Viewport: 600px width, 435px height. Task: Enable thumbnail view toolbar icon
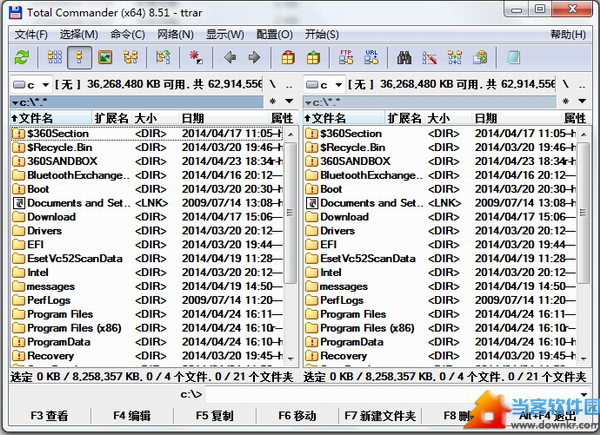105,57
